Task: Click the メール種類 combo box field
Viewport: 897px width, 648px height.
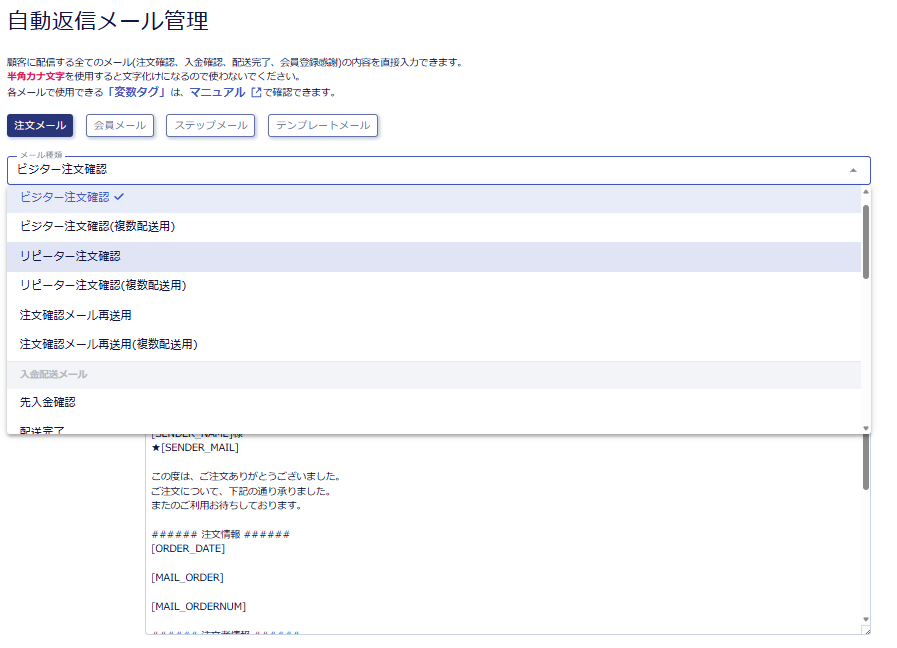Action: click(x=430, y=170)
